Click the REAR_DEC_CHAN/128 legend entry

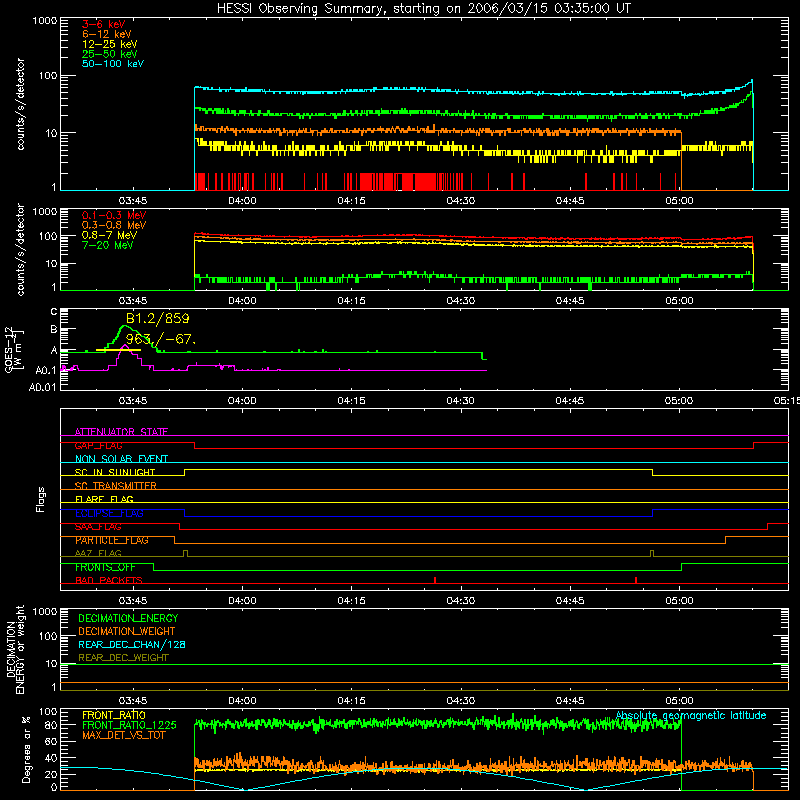[132, 644]
